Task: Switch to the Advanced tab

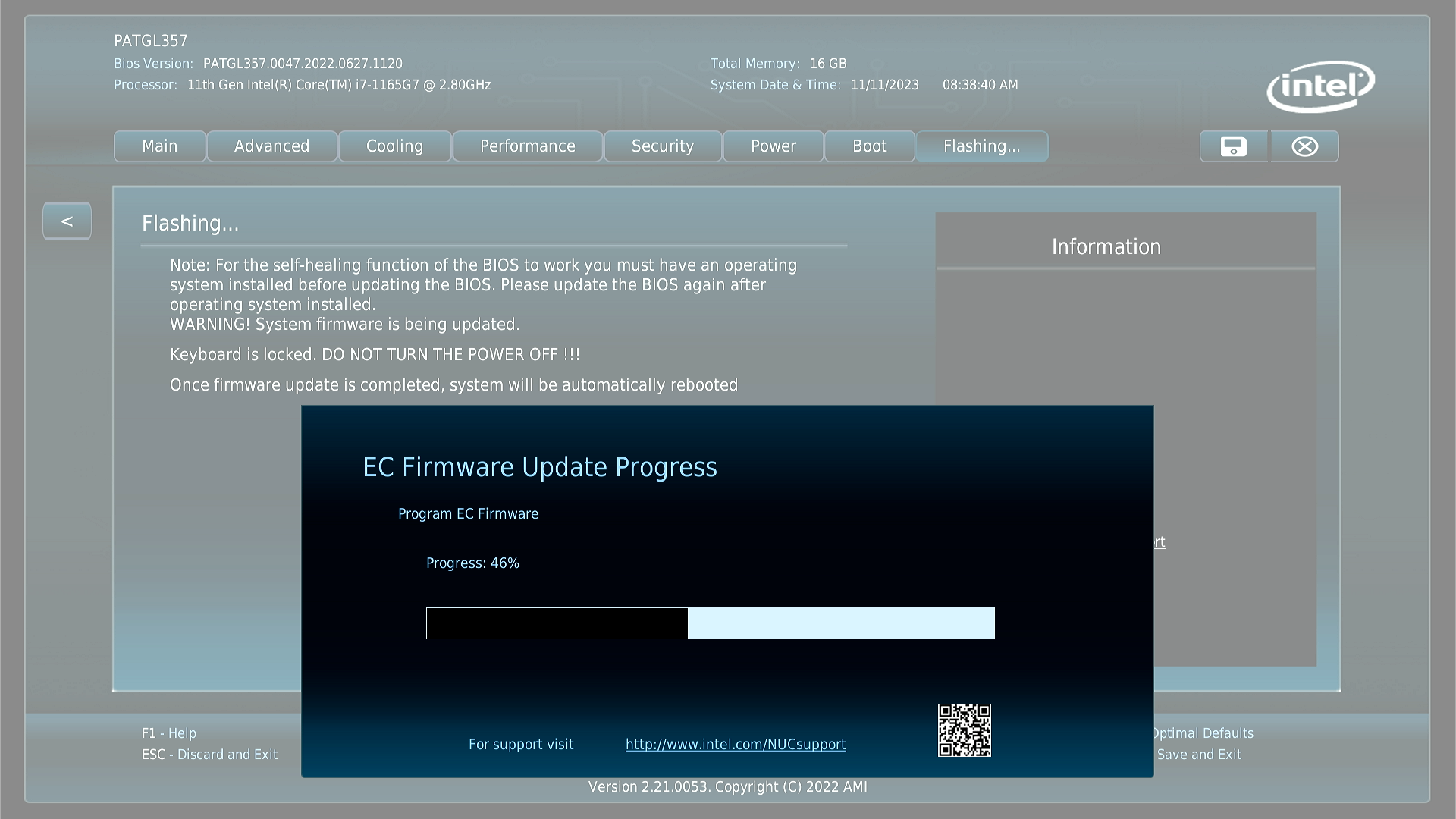Action: click(271, 146)
